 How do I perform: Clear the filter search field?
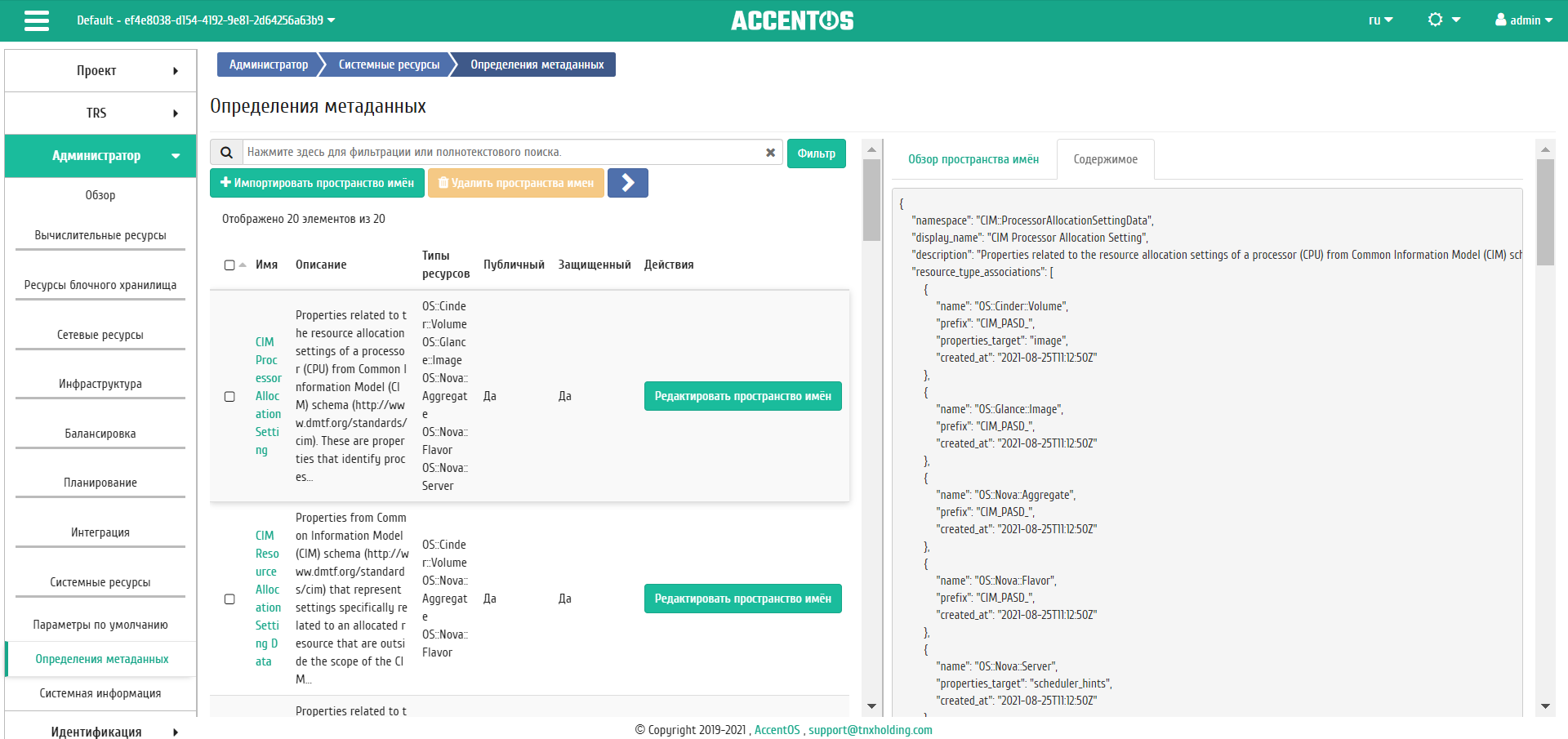[769, 153]
